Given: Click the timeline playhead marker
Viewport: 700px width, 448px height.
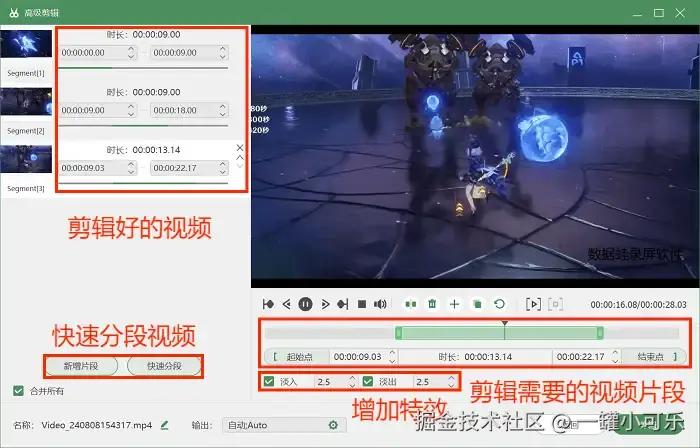Looking at the screenshot, I should [504, 323].
